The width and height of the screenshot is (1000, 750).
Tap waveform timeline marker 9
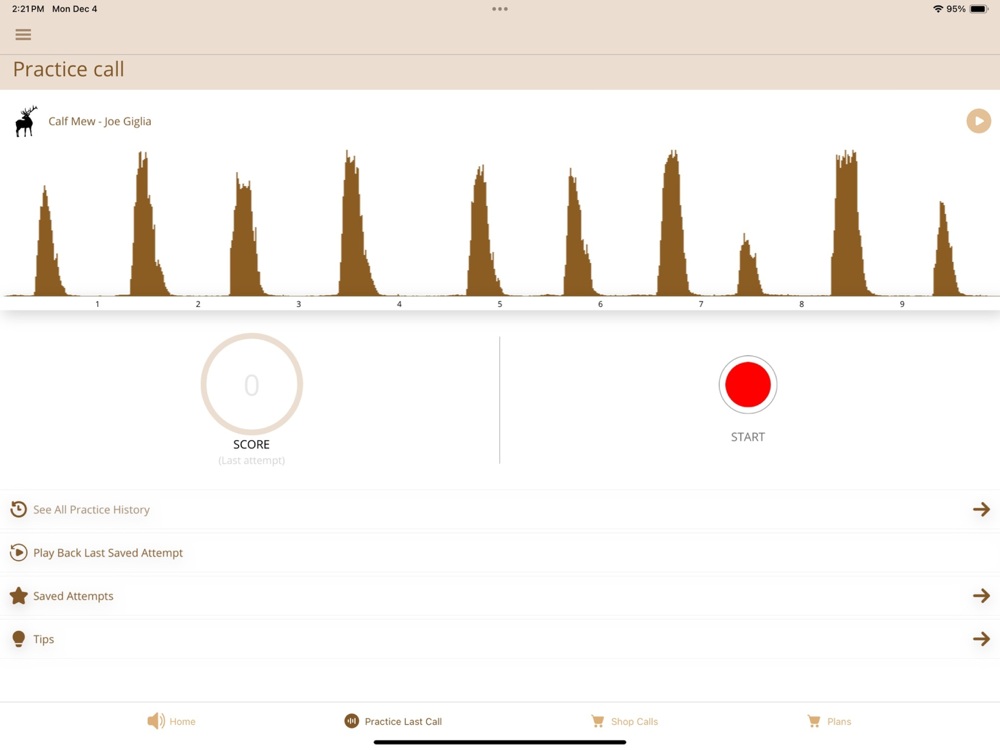click(x=902, y=304)
